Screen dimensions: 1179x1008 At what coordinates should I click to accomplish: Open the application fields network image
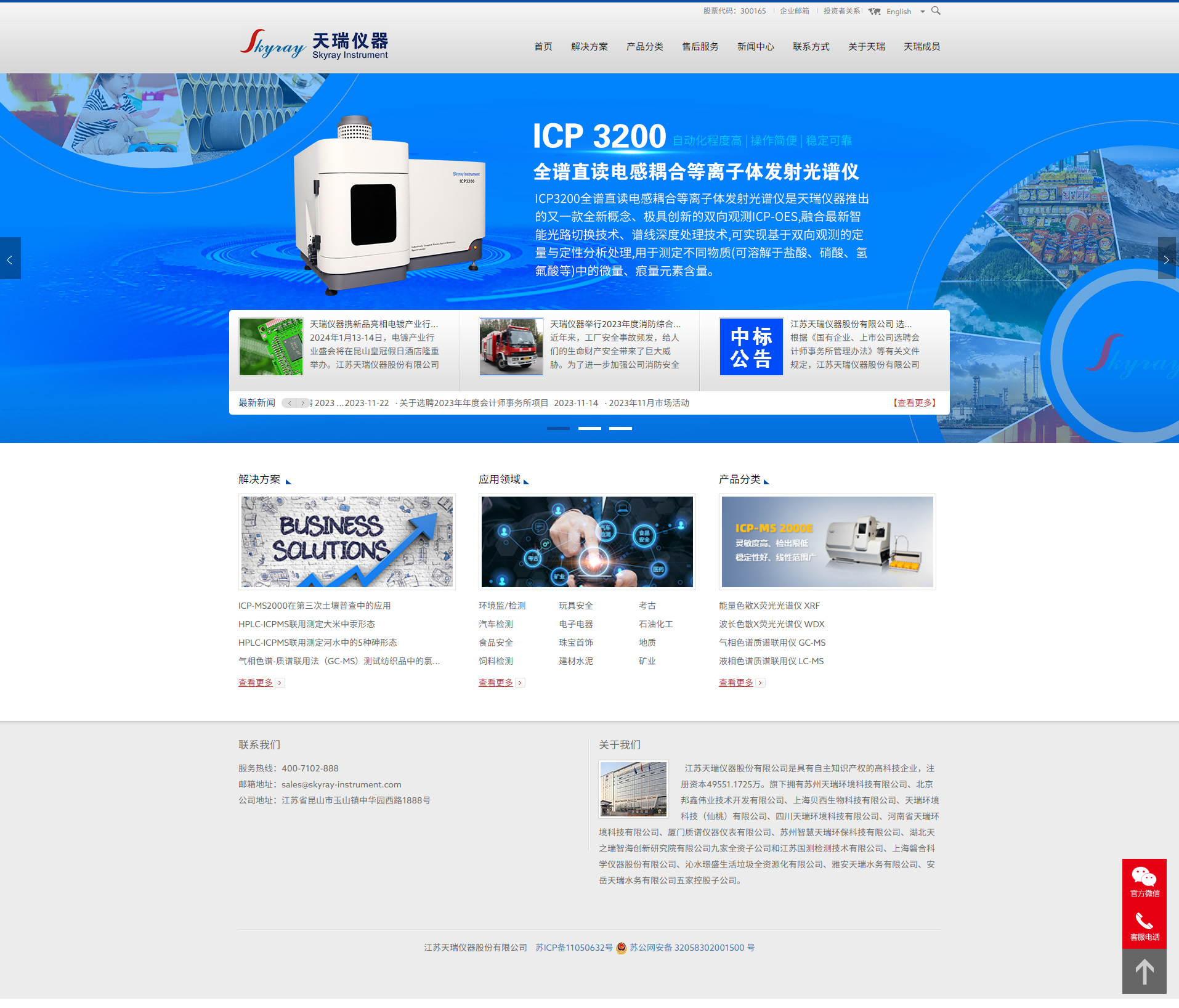pyautogui.click(x=587, y=542)
